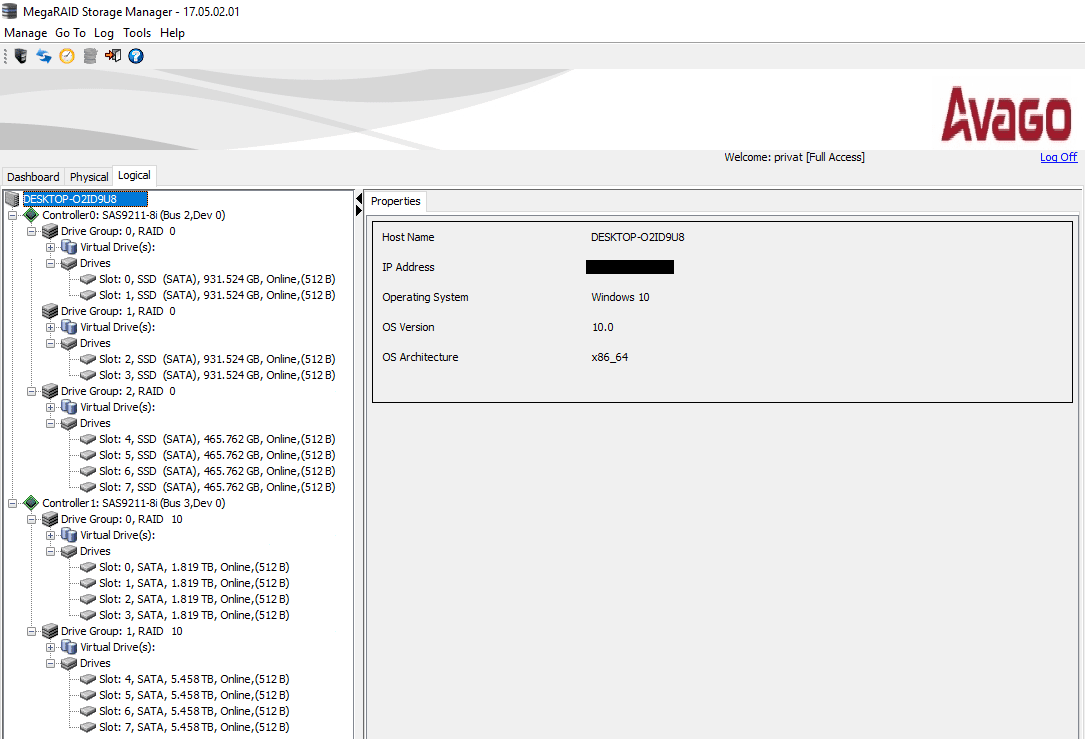Open the Manage menu
Screen dimensions: 1085x739
coord(26,33)
